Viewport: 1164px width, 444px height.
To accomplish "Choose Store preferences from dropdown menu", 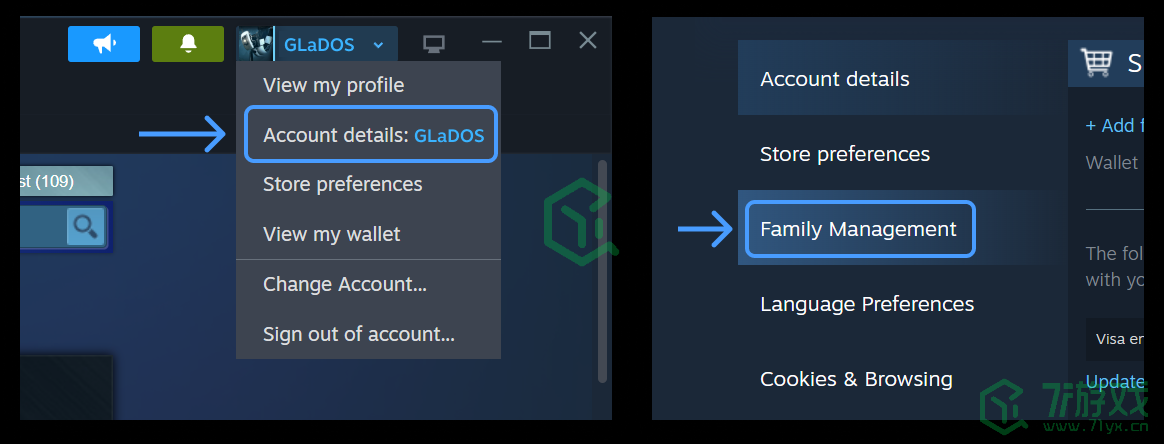I will coord(342,184).
